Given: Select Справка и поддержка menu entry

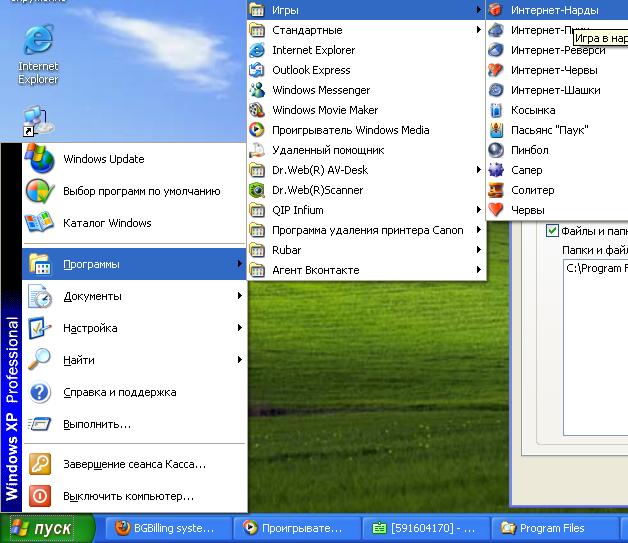Looking at the screenshot, I should [x=134, y=392].
